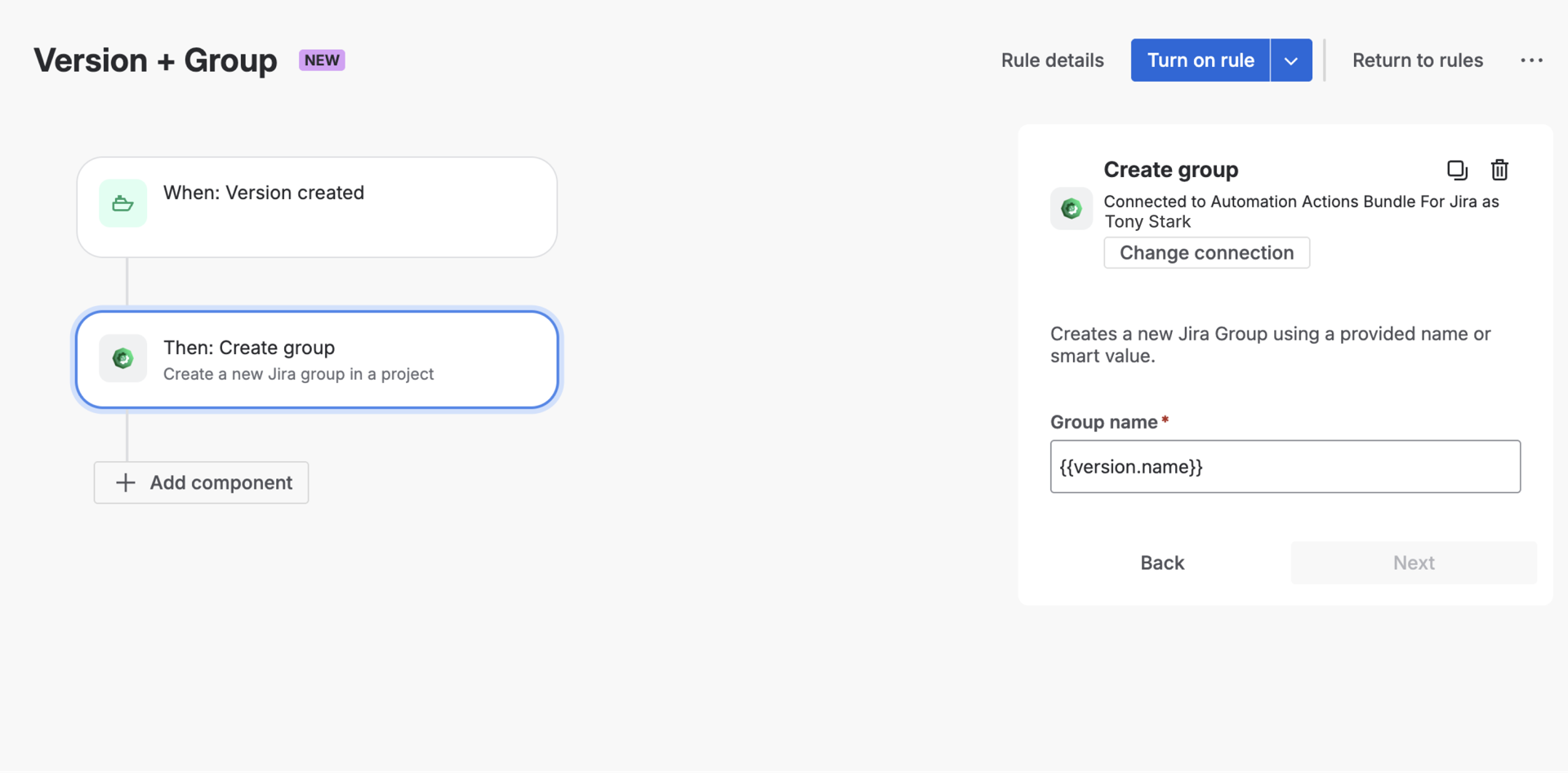Click the Group name input field

(x=1285, y=467)
